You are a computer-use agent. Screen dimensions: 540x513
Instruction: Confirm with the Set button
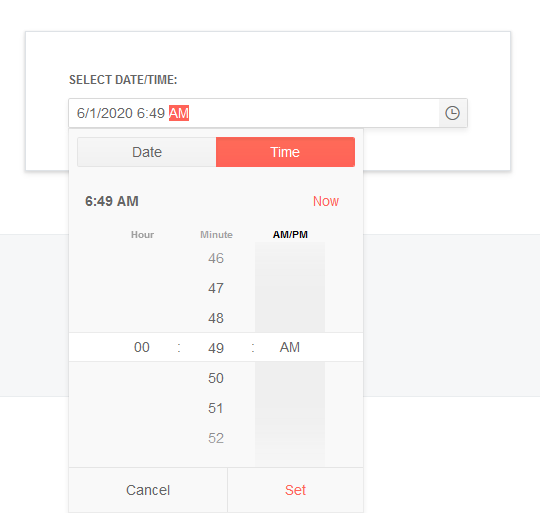(x=295, y=490)
